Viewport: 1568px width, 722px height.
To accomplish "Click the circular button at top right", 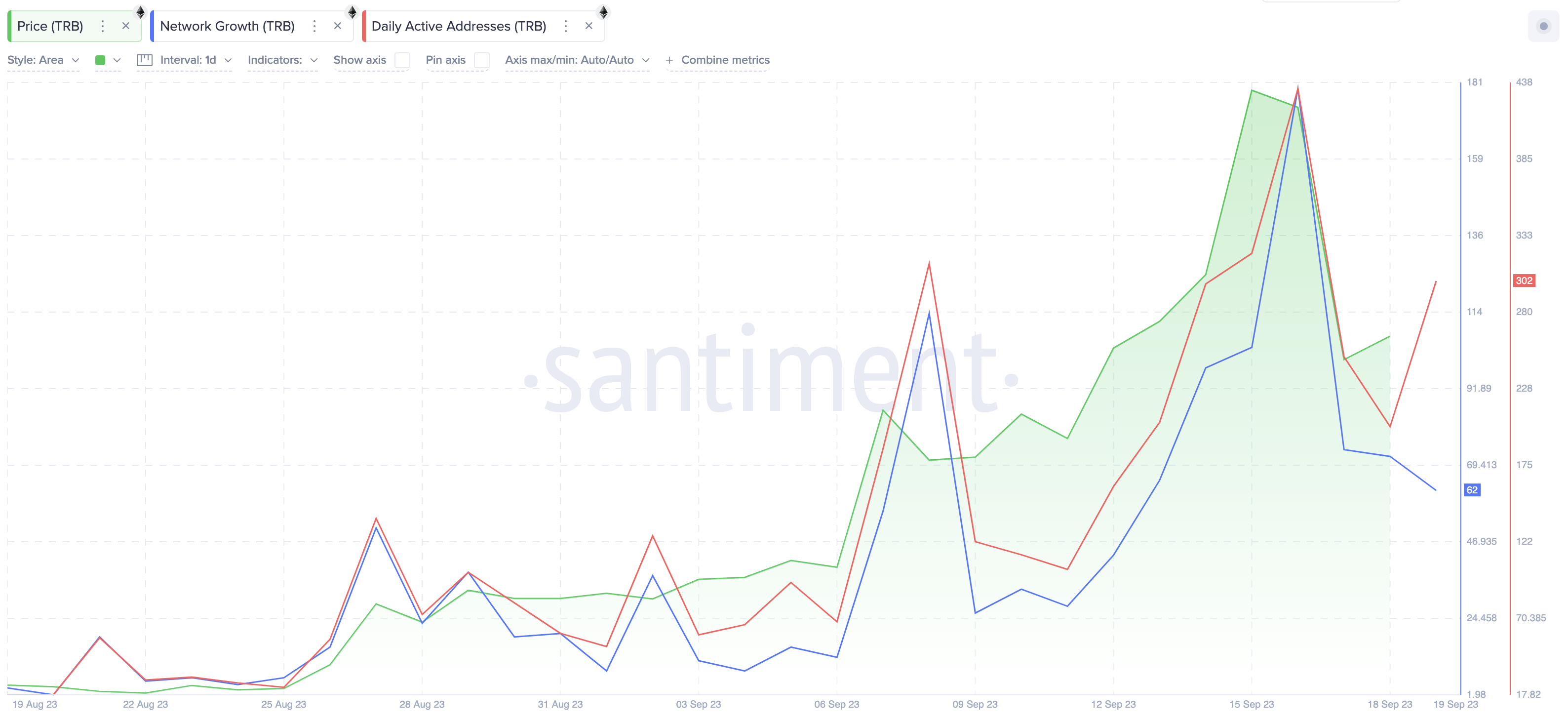I will pos(1544,26).
